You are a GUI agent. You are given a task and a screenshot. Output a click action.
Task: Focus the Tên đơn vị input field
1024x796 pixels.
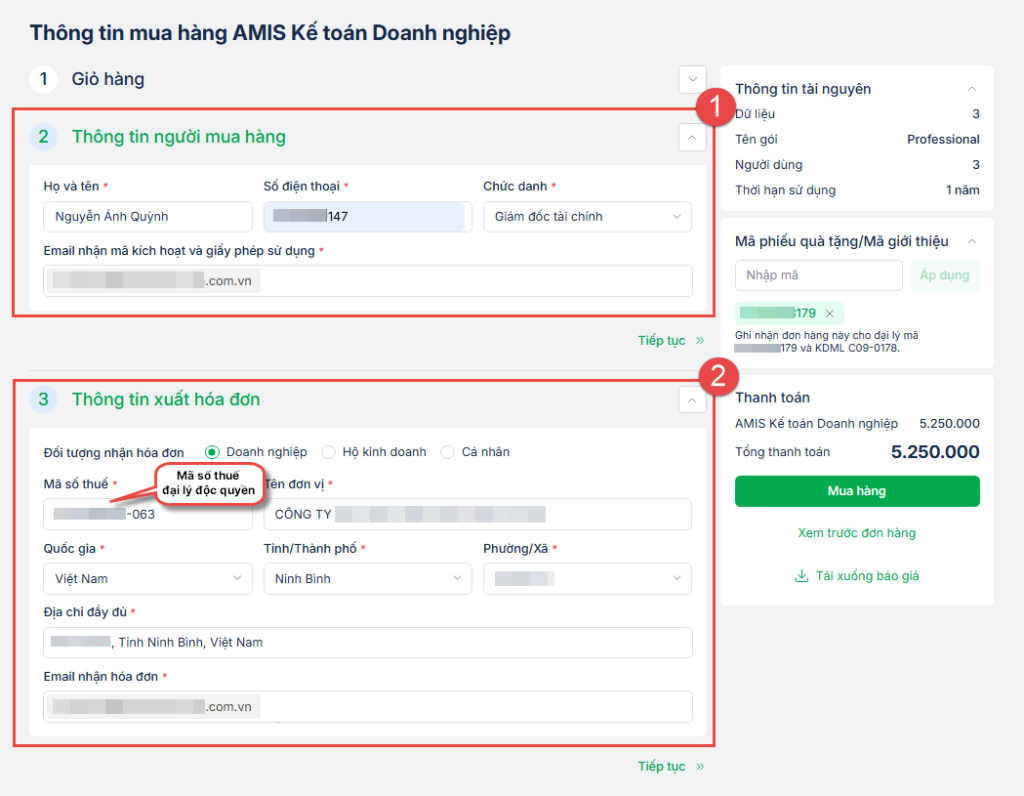pyautogui.click(x=477, y=514)
